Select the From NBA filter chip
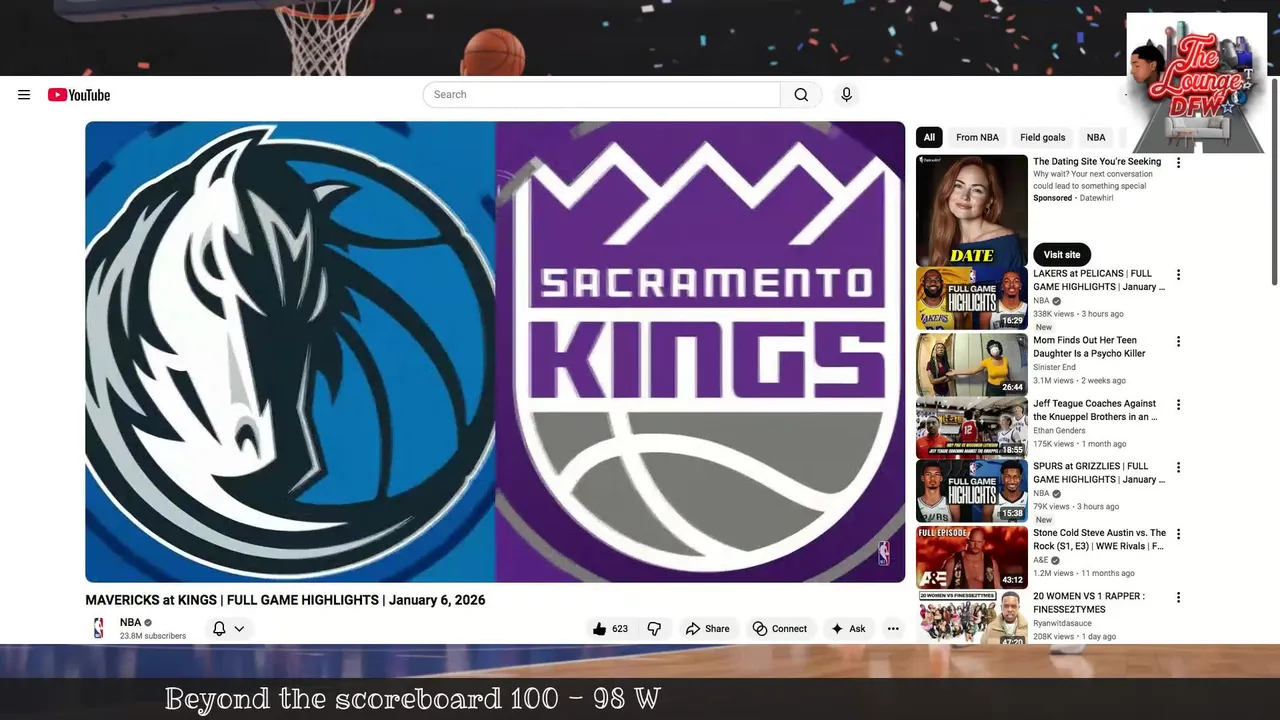This screenshot has width=1280, height=720. click(x=977, y=137)
